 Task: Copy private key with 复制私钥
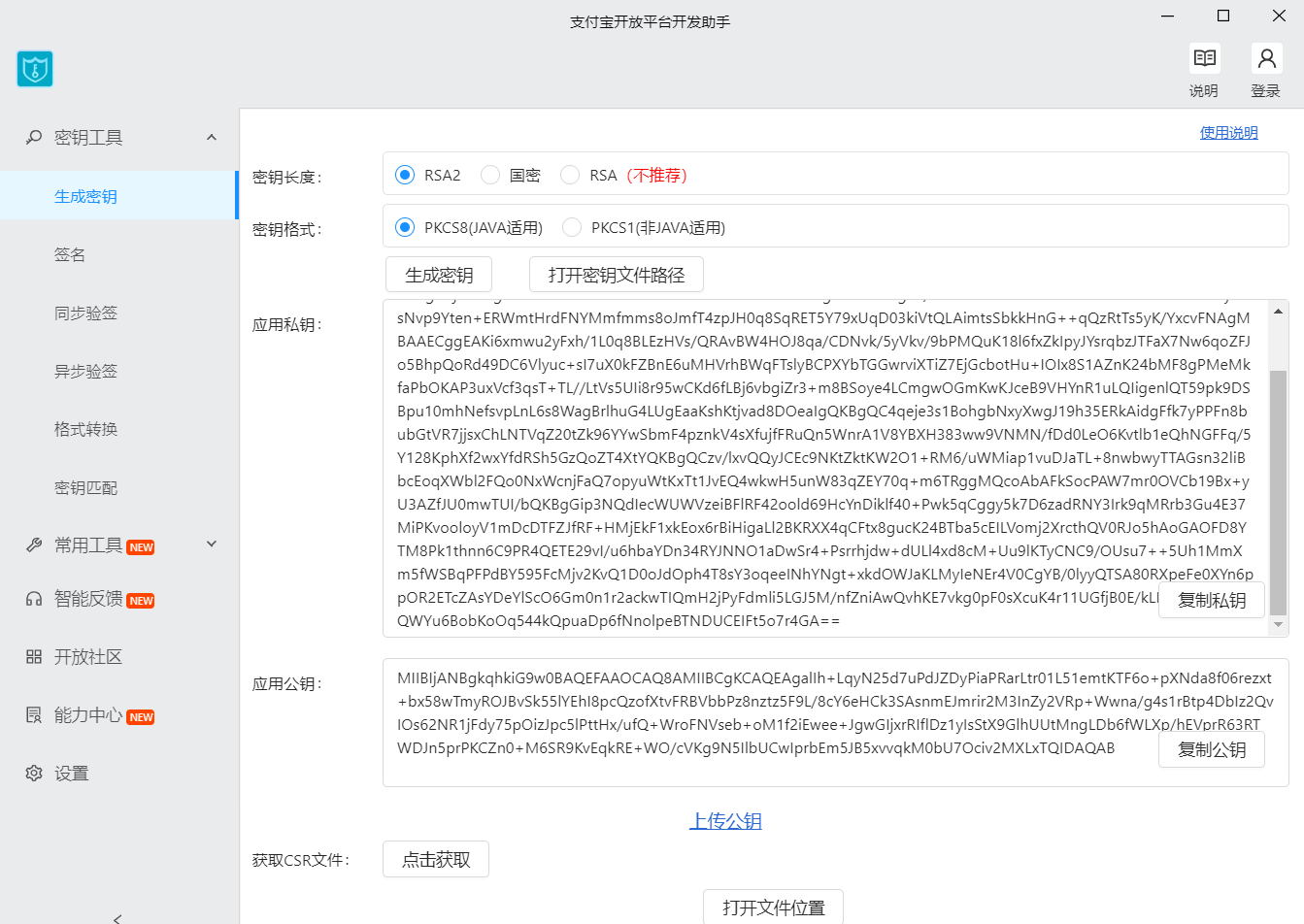(1212, 600)
